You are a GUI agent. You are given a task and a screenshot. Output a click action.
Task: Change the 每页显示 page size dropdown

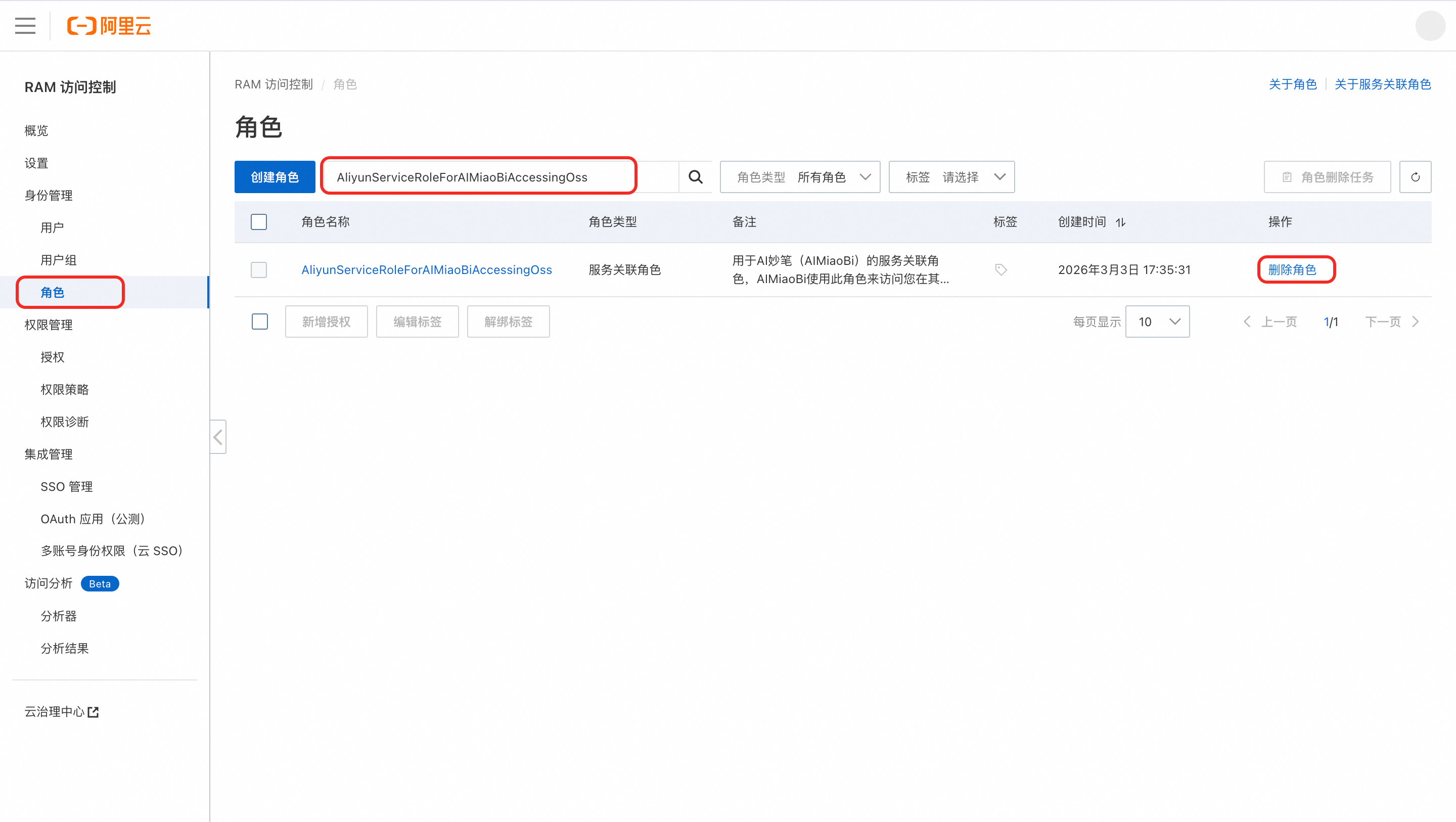click(x=1158, y=322)
